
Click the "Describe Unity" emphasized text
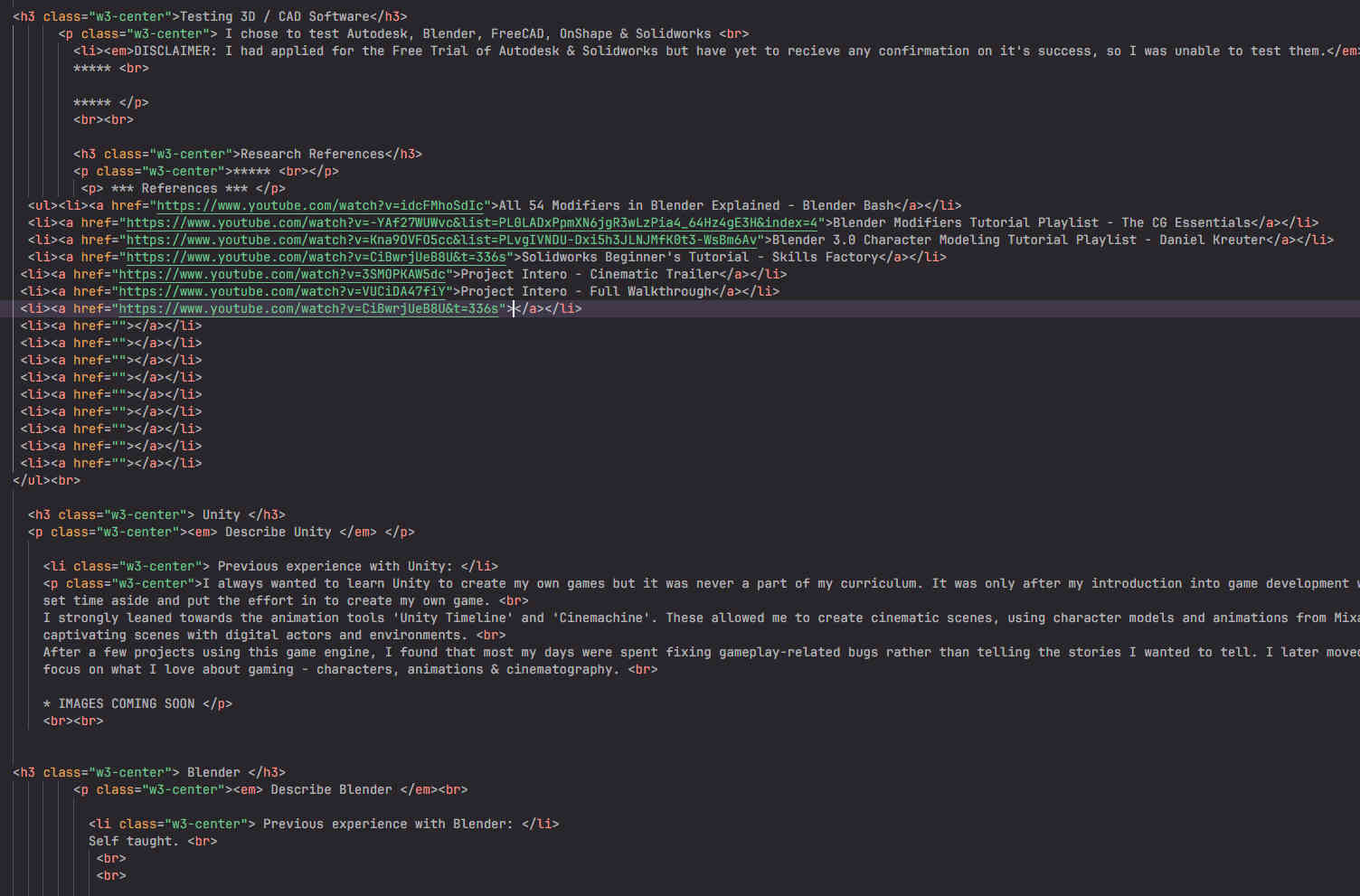[x=278, y=532]
